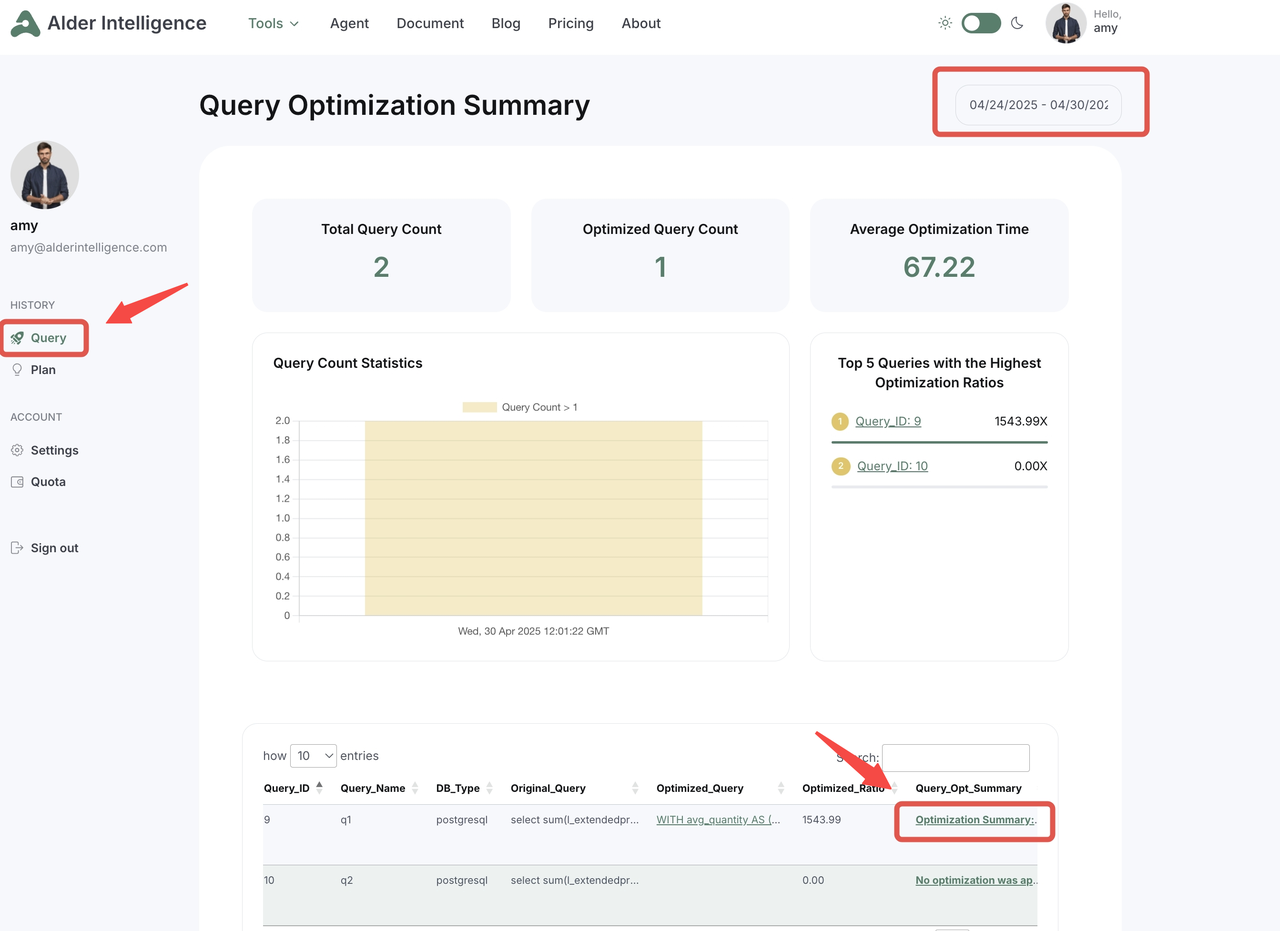This screenshot has height=931, width=1280.
Task: Open the entries-per-page dropdown showing 10
Action: coord(314,756)
